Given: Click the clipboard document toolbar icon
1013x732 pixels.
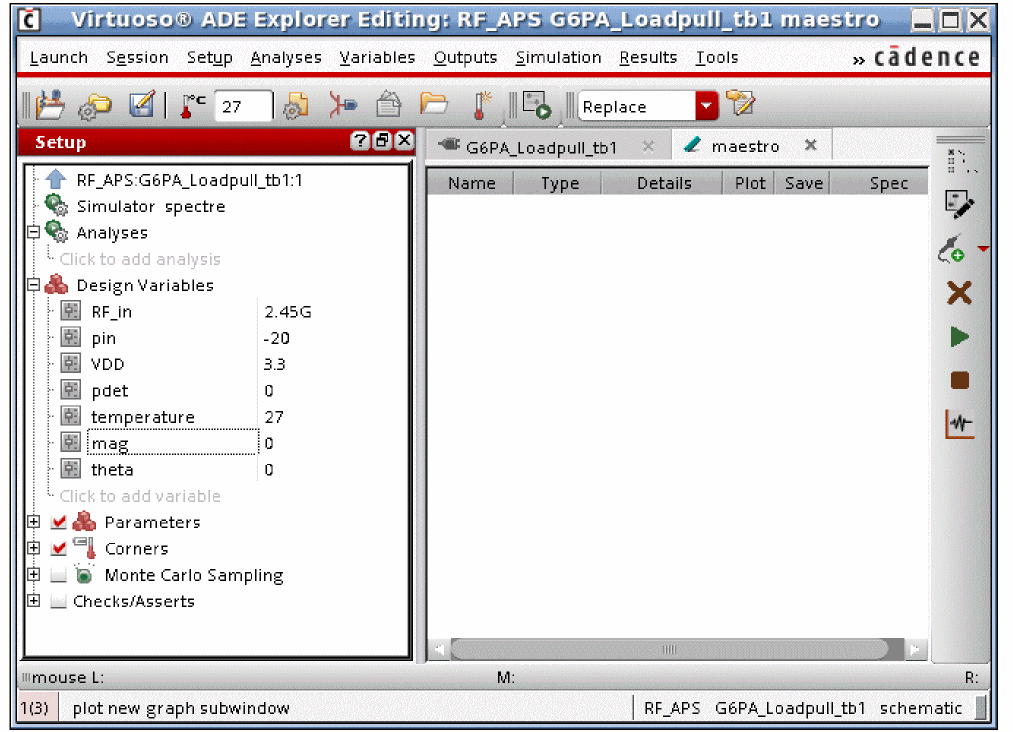Looking at the screenshot, I should tap(388, 105).
